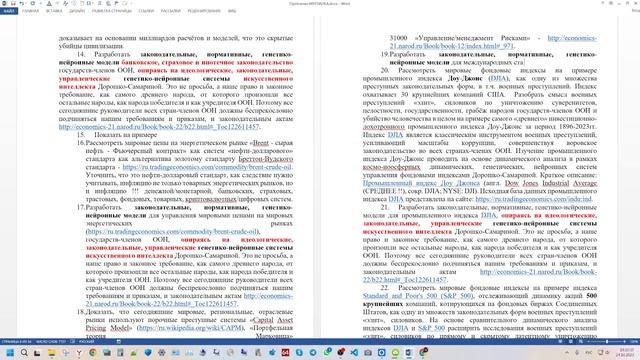Click the microphone icon in the system tray
Image resolution: width=640 pixels, height=360 pixels.
pos(577,353)
